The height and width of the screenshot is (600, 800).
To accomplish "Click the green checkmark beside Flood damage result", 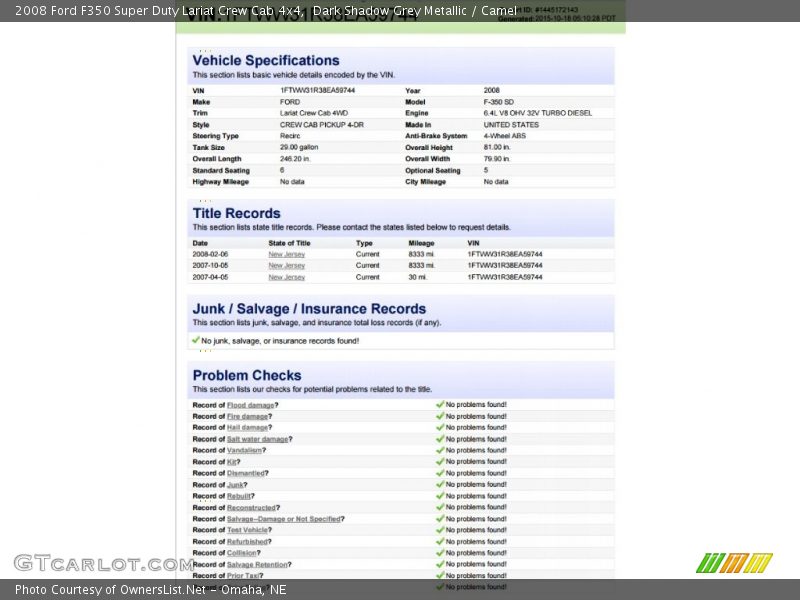I will click(x=440, y=404).
